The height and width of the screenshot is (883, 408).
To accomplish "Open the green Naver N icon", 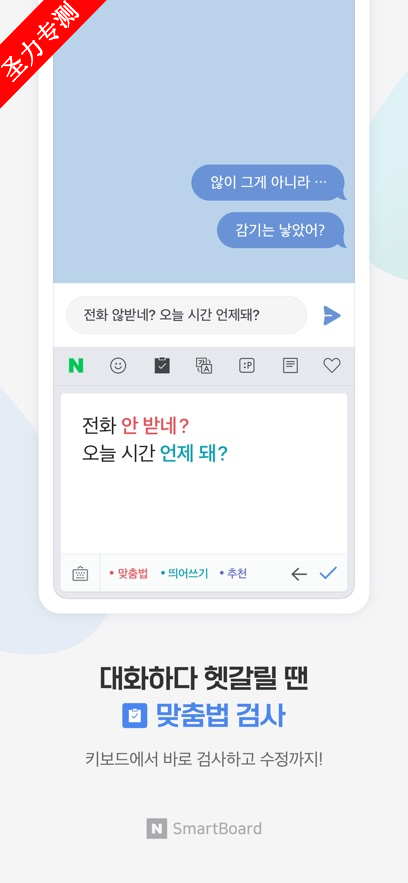I will pyautogui.click(x=75, y=366).
